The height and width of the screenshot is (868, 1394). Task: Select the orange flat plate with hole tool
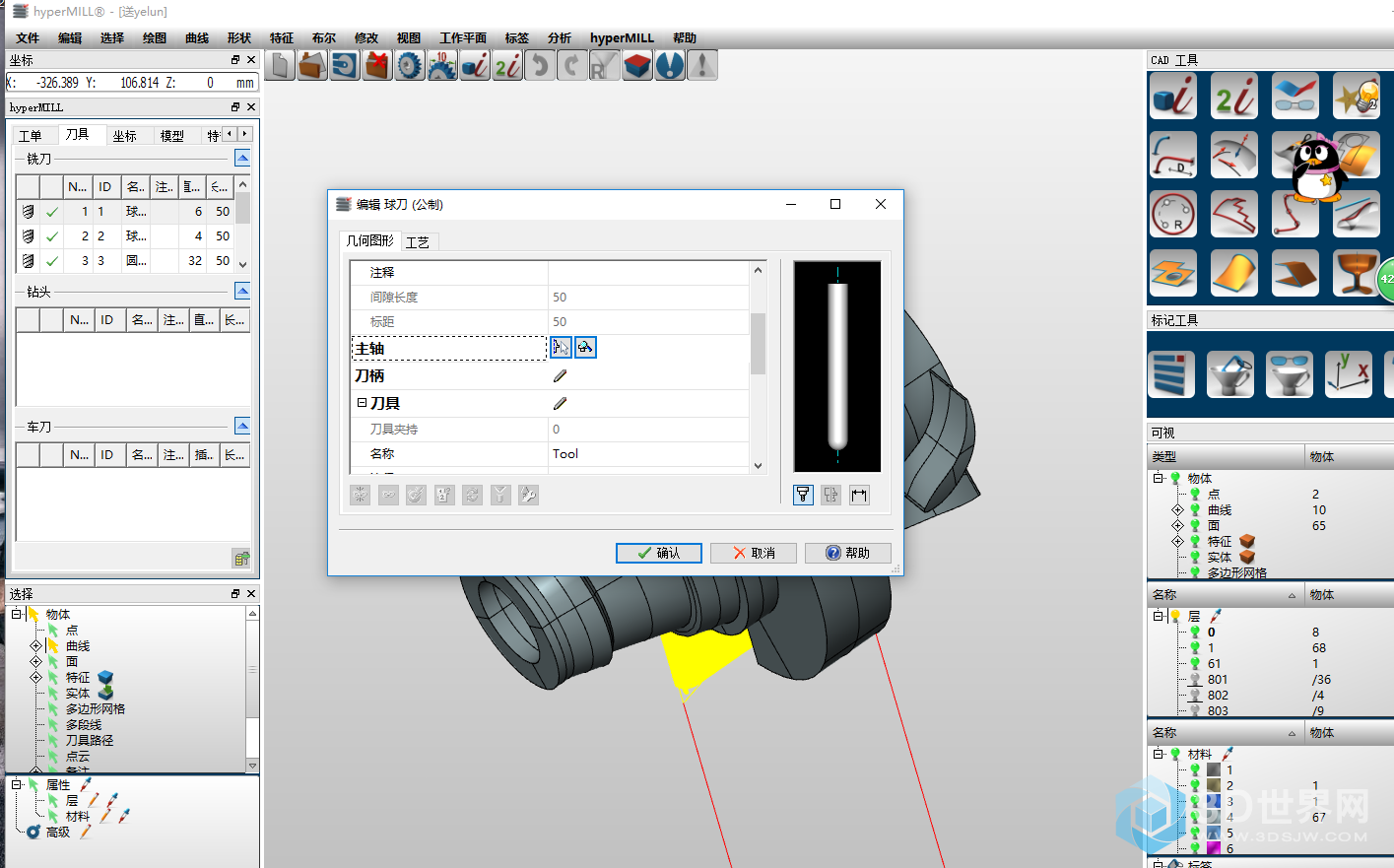[1173, 273]
